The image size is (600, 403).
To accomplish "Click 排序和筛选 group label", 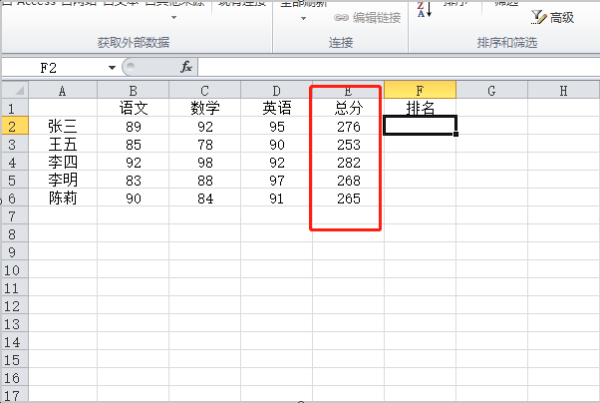I will pyautogui.click(x=507, y=42).
